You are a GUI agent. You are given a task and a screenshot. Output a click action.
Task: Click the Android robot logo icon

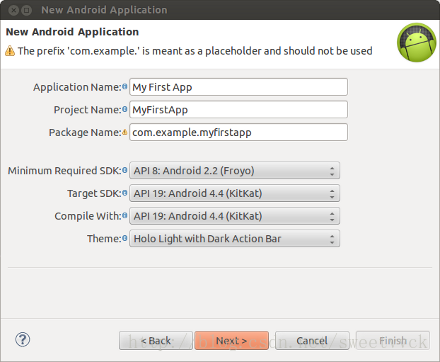[417, 42]
